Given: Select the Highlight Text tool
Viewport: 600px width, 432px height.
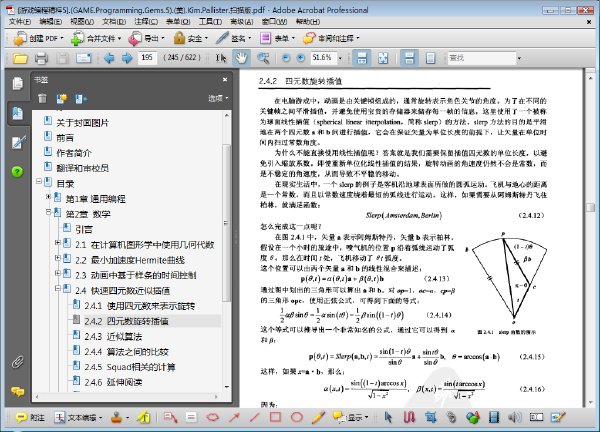Looking at the screenshot, I should click(144, 417).
